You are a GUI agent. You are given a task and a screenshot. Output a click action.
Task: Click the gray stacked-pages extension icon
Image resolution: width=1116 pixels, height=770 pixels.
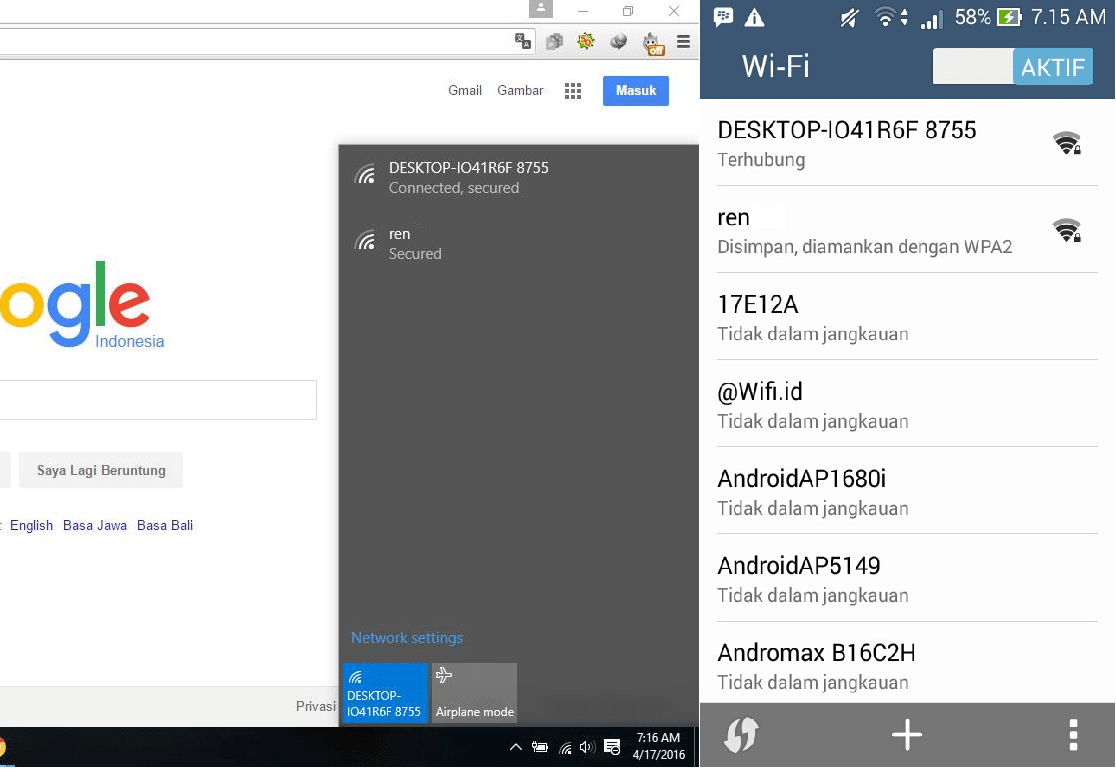tap(554, 42)
